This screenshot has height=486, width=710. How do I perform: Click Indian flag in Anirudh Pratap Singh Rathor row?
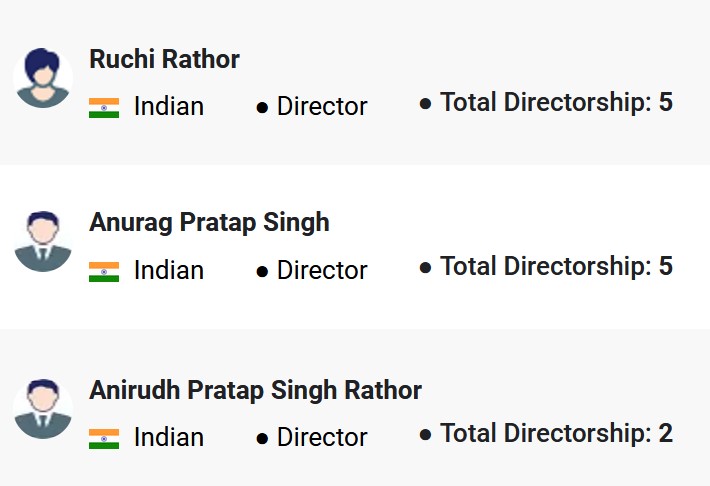tap(104, 438)
